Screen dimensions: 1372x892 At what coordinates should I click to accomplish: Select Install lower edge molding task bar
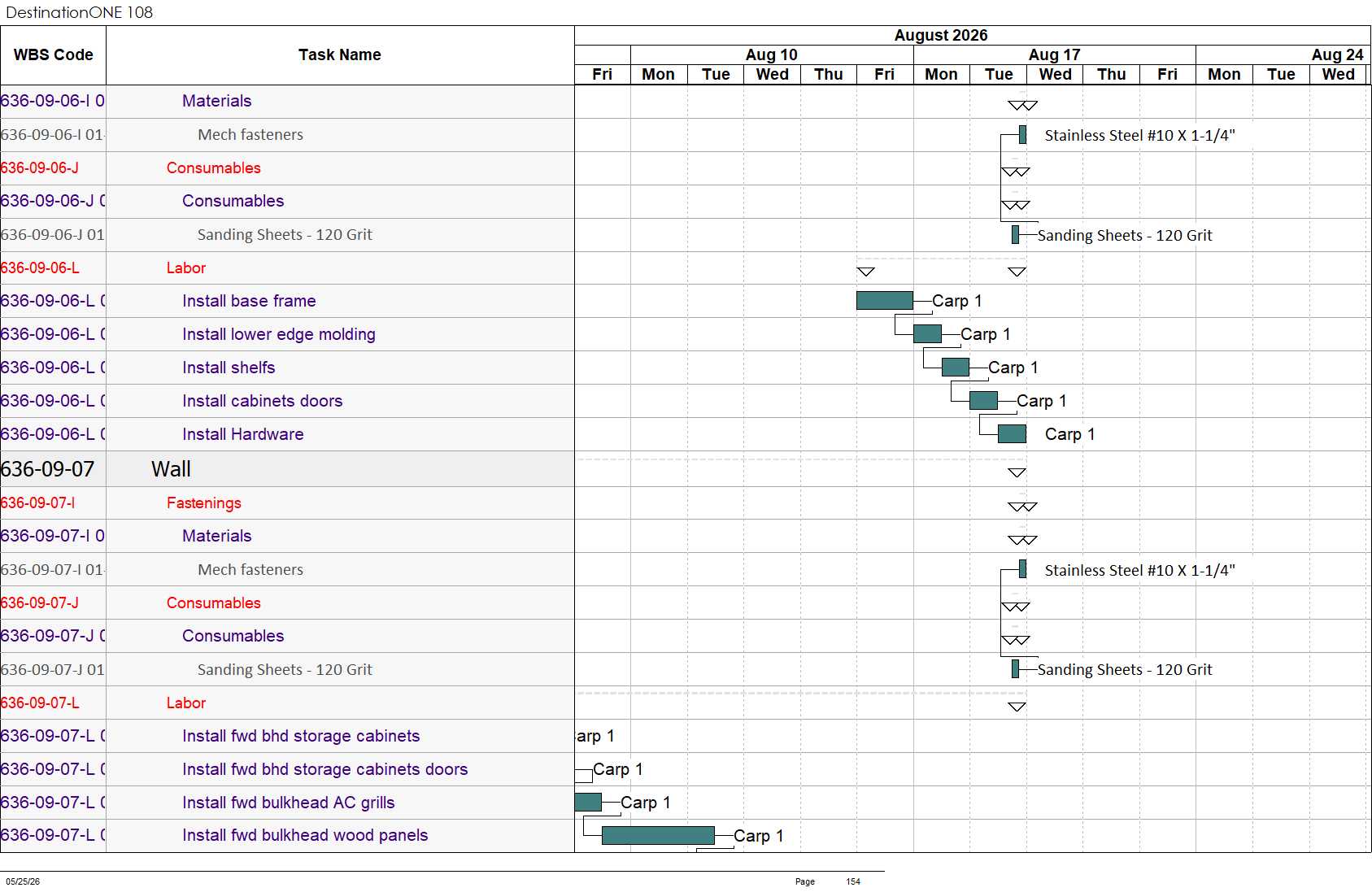[x=927, y=333]
